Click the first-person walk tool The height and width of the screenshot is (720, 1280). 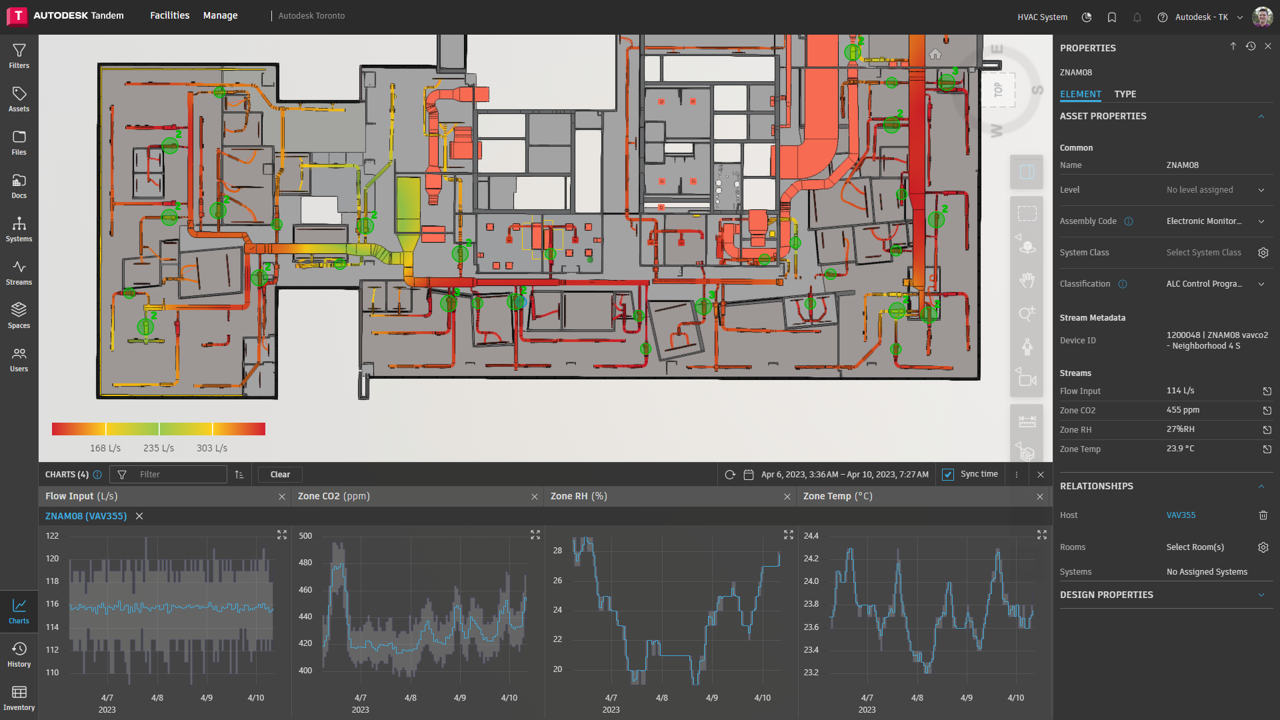pyautogui.click(x=1026, y=347)
